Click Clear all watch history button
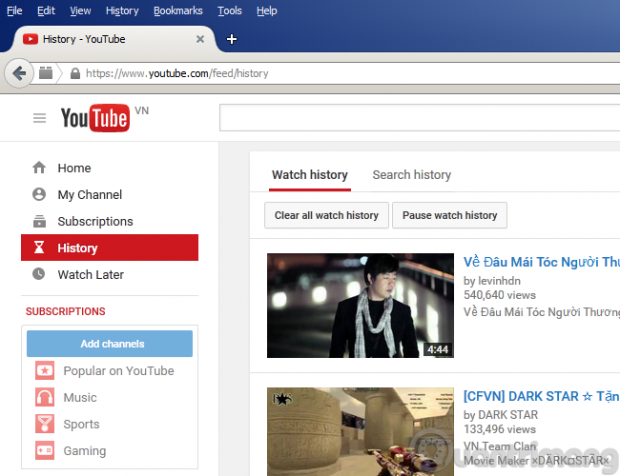Screen dimensions: 620x476 coord(326,215)
